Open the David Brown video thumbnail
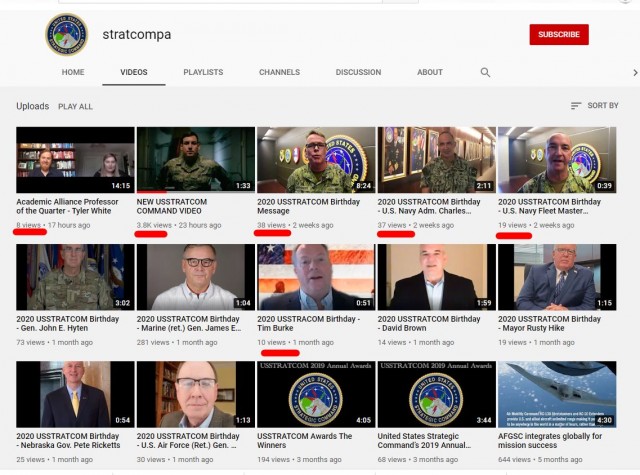640x475 pixels. (x=436, y=277)
